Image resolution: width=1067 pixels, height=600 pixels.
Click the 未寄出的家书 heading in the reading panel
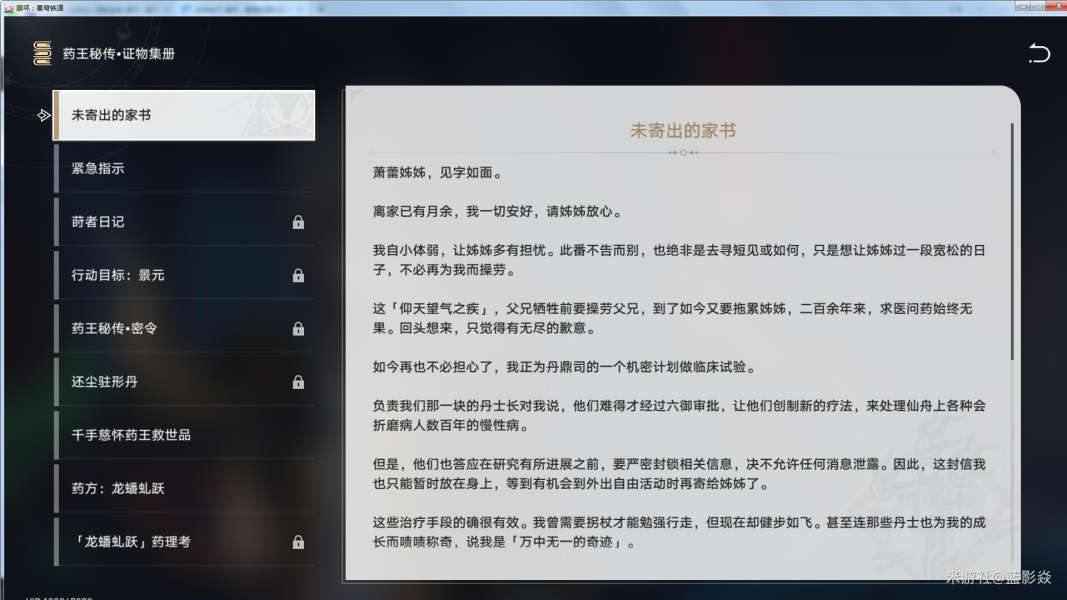pyautogui.click(x=684, y=131)
